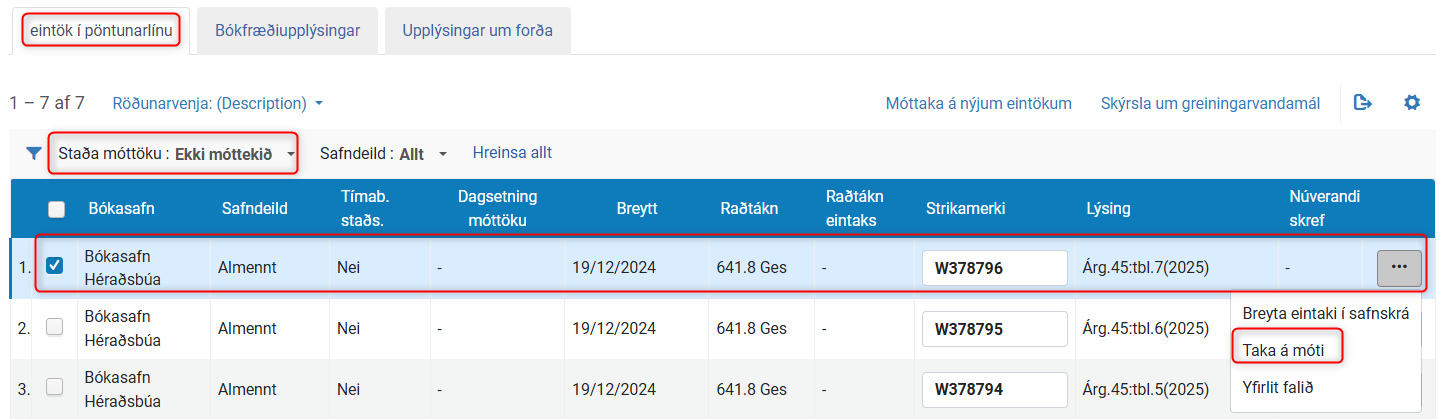Viewport: 1445px width, 419px height.
Task: Uncheck the checkbox in row 1
Action: (56, 266)
